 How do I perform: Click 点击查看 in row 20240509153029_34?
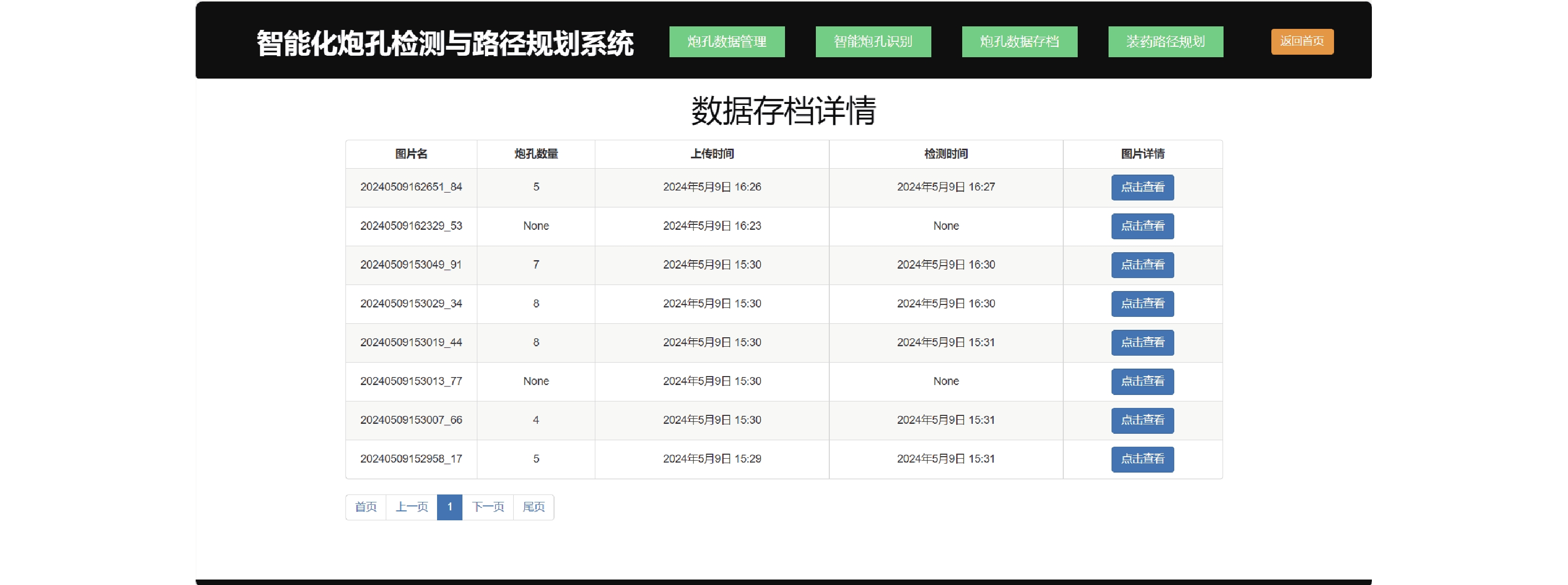coord(1142,304)
